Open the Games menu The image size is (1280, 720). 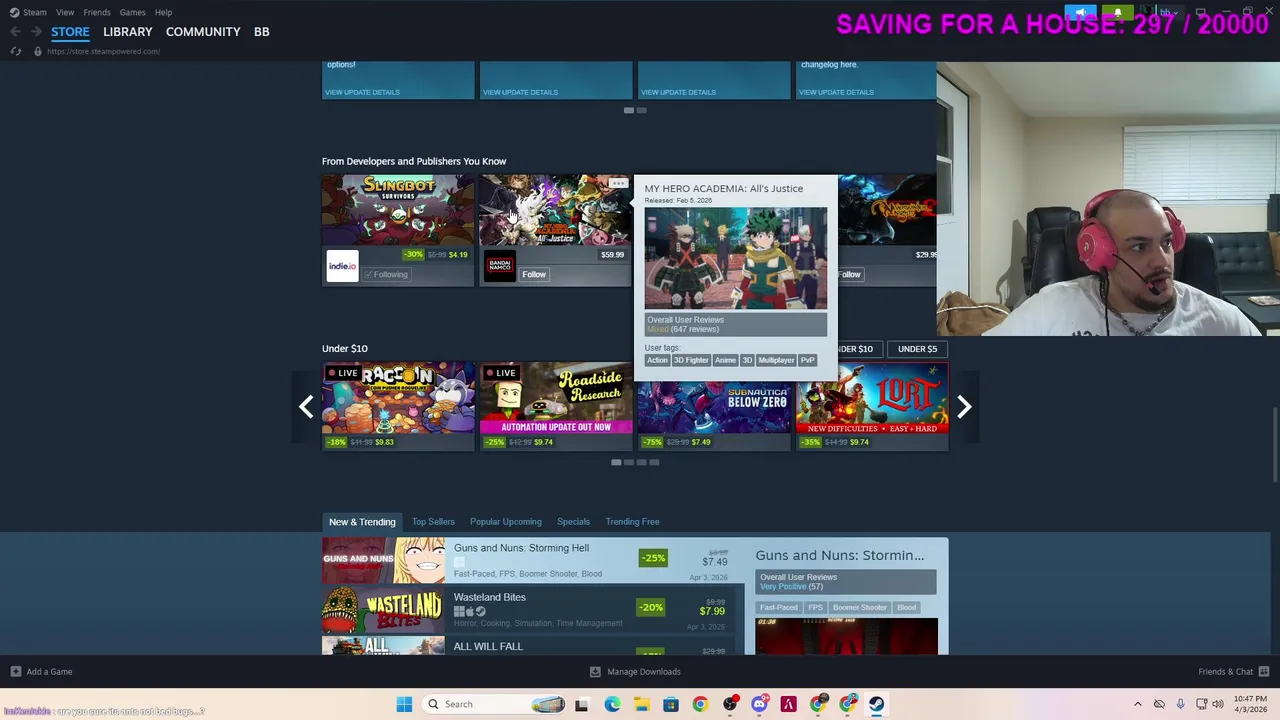tap(132, 12)
